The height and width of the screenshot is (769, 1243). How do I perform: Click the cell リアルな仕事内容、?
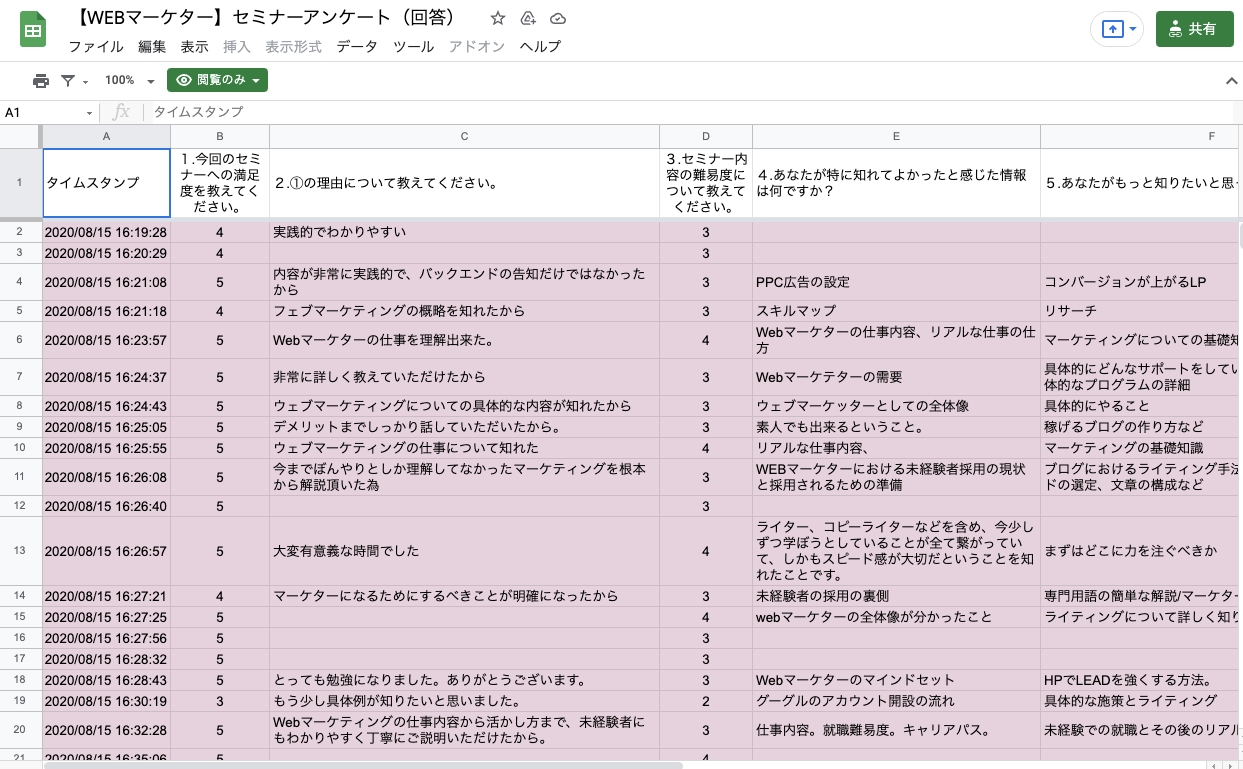pos(896,448)
